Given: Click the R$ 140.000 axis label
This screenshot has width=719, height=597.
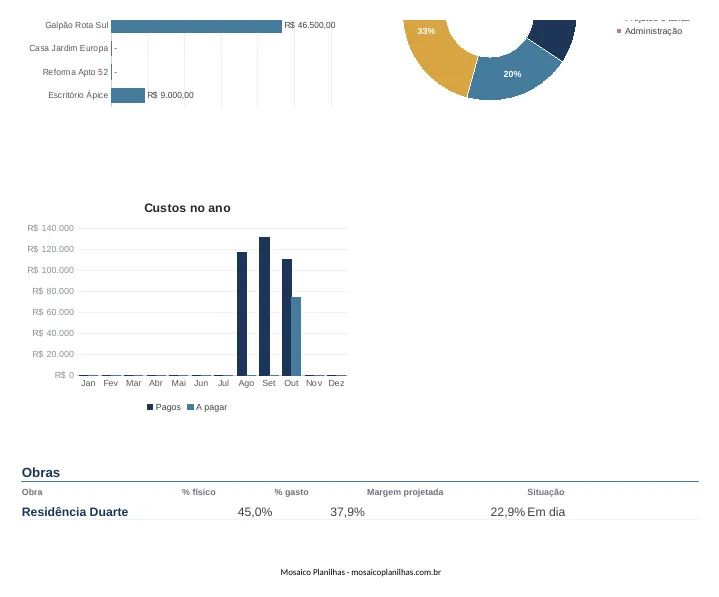Looking at the screenshot, I should pos(50,228).
